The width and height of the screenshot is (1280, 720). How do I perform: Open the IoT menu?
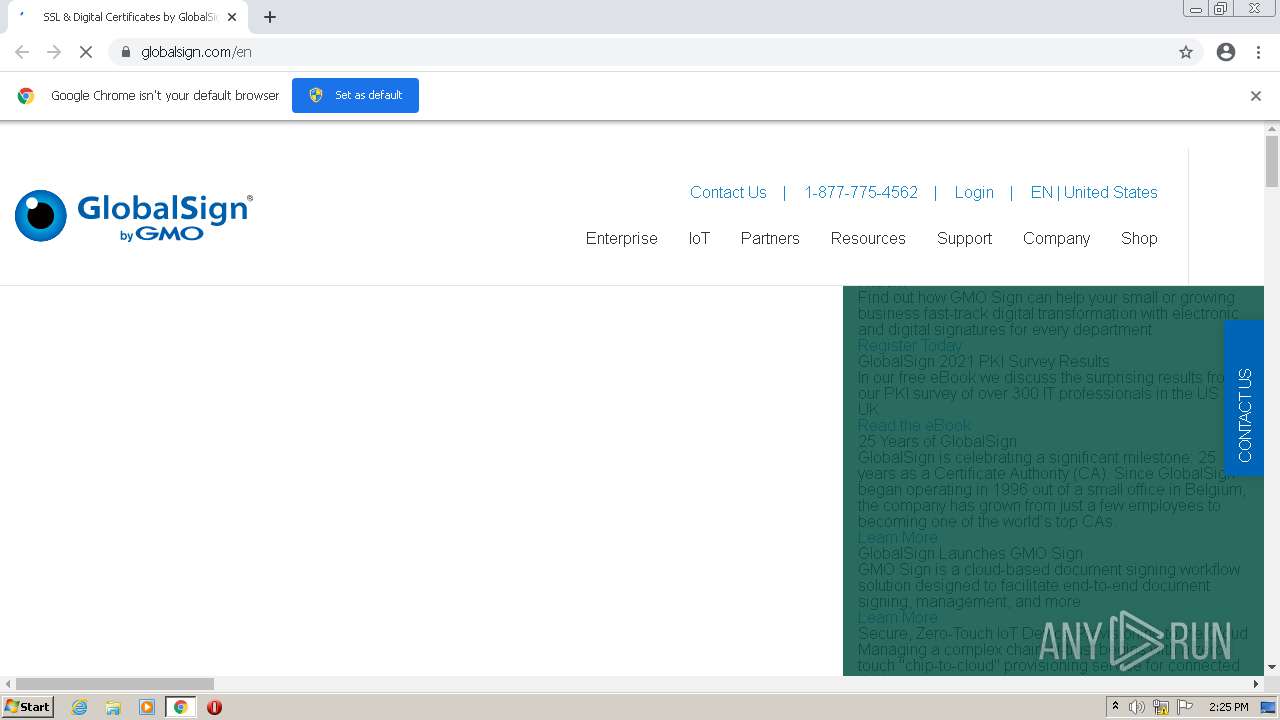pyautogui.click(x=699, y=238)
